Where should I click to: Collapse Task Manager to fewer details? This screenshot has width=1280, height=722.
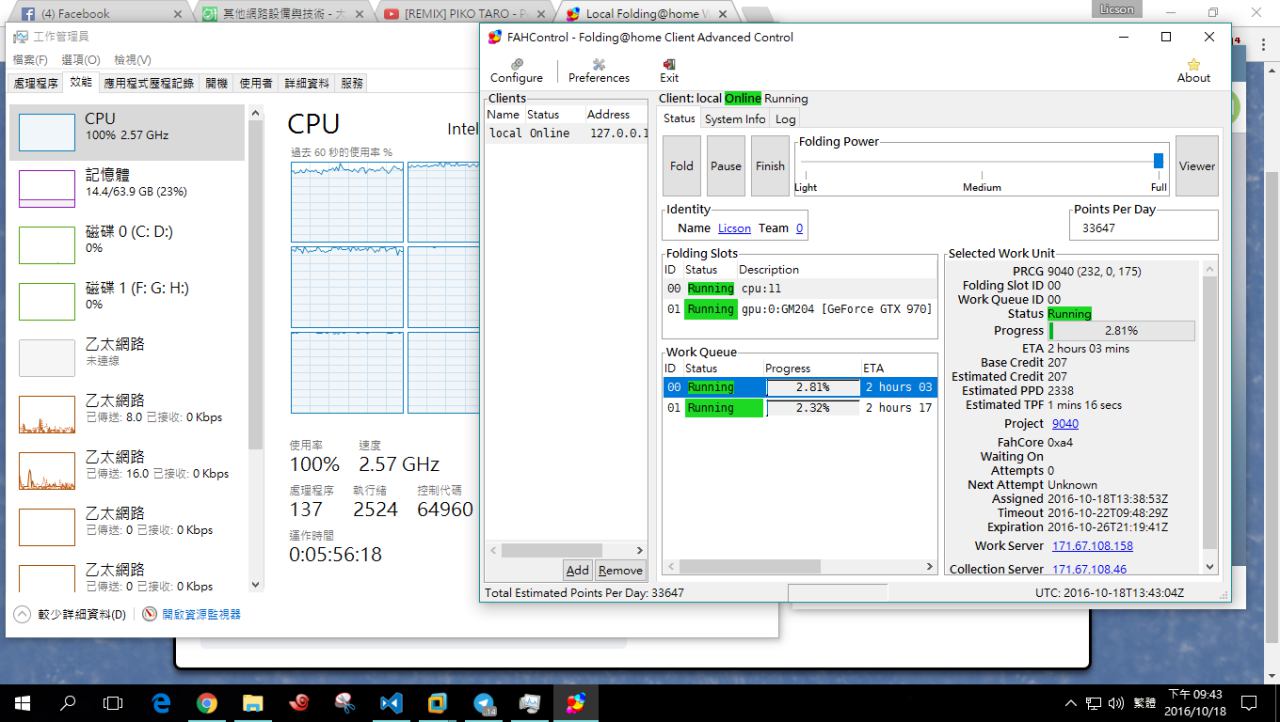(x=70, y=614)
